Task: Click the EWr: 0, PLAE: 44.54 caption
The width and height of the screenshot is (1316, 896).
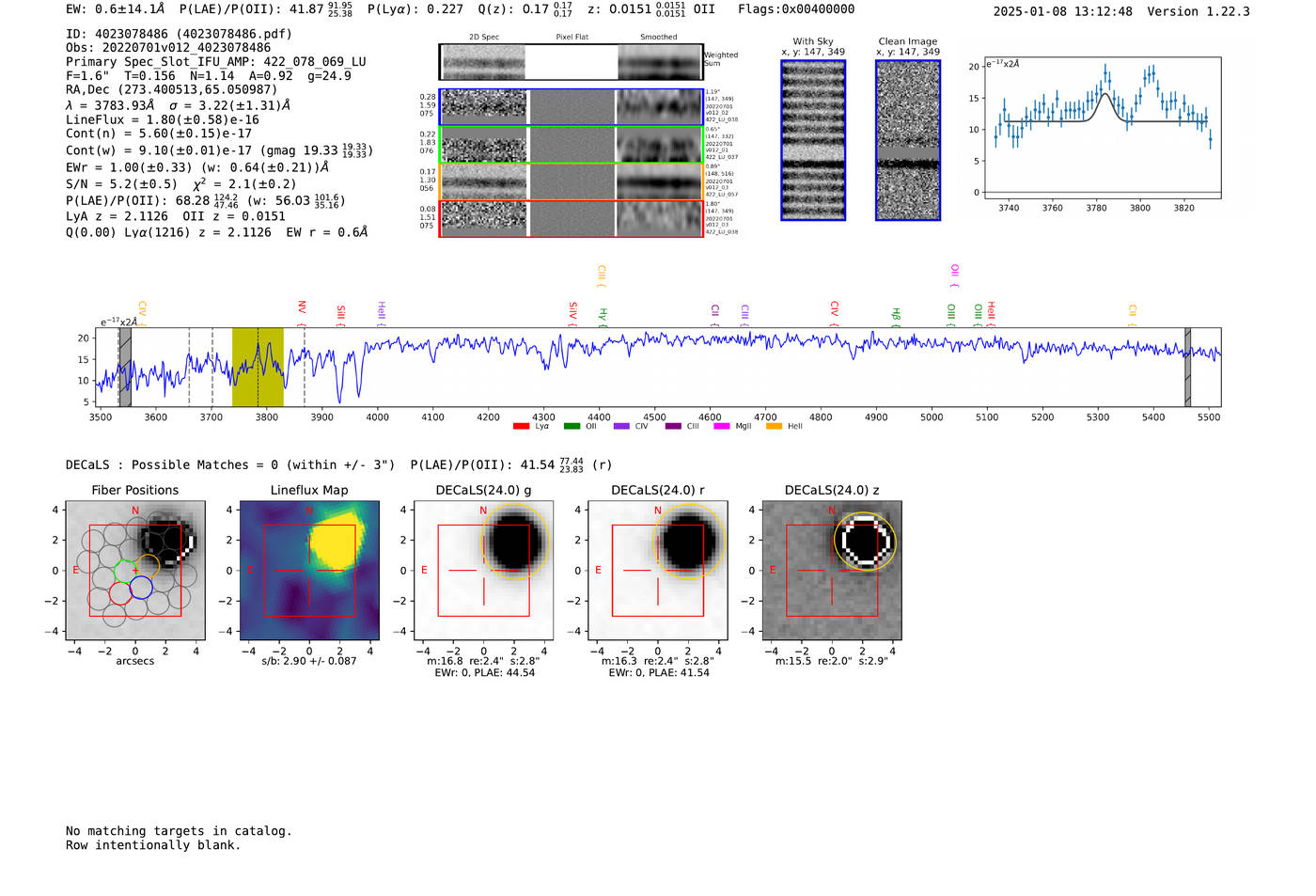Action: point(484,672)
